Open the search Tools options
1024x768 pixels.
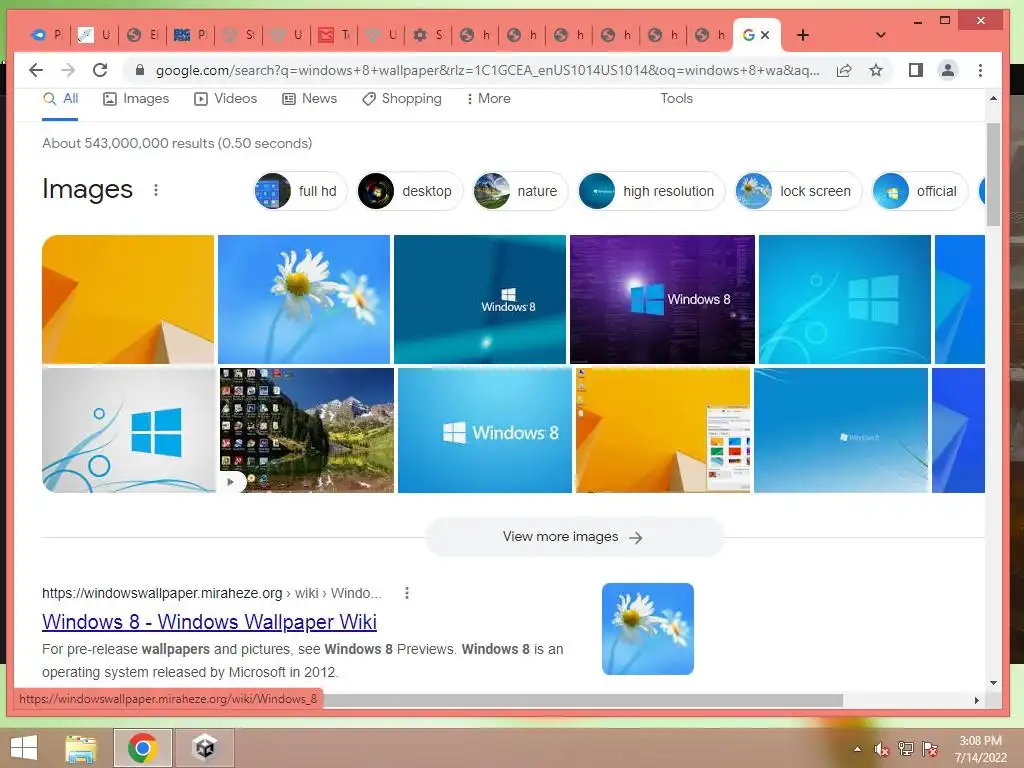(x=676, y=99)
